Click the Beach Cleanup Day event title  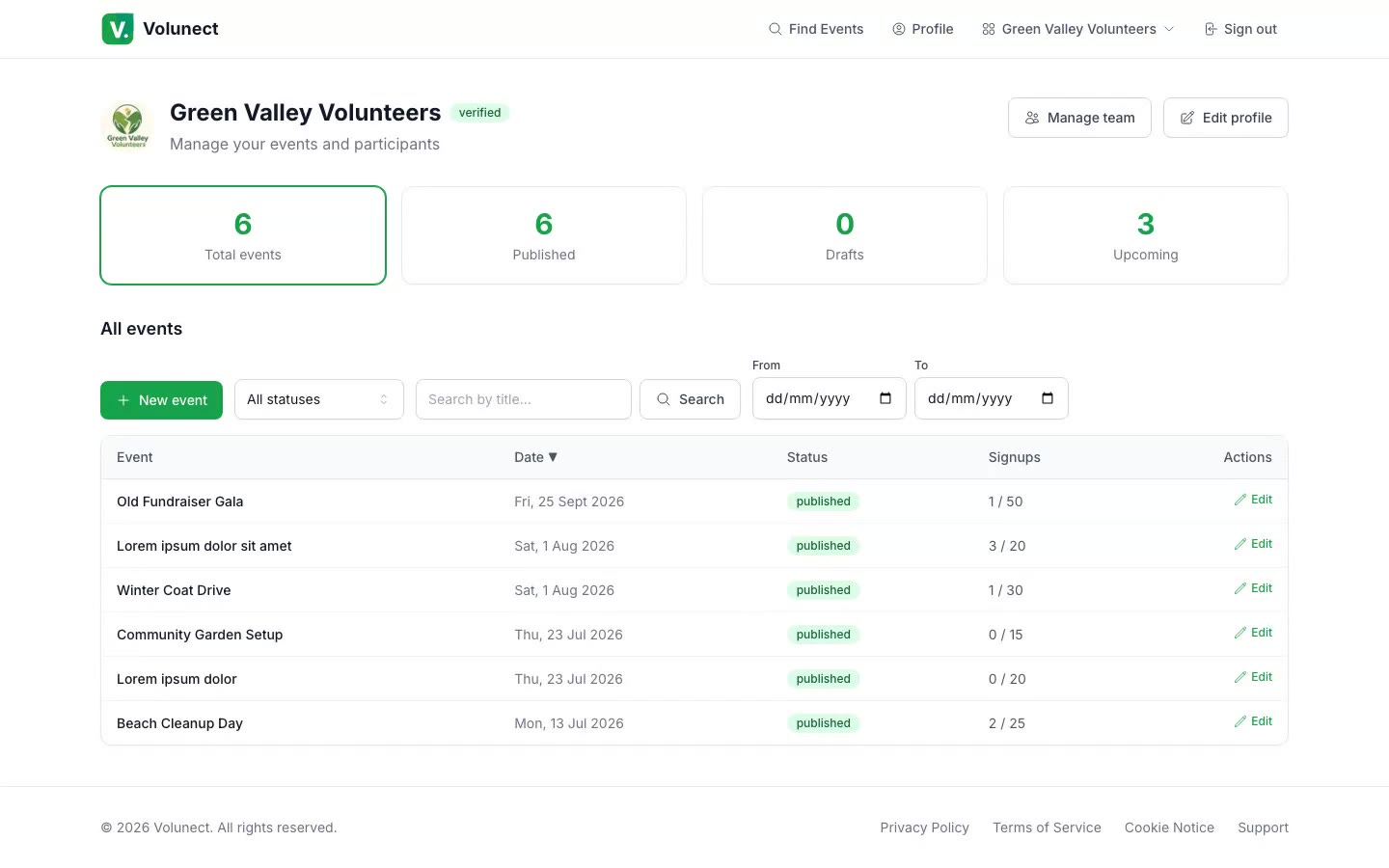[x=179, y=723]
